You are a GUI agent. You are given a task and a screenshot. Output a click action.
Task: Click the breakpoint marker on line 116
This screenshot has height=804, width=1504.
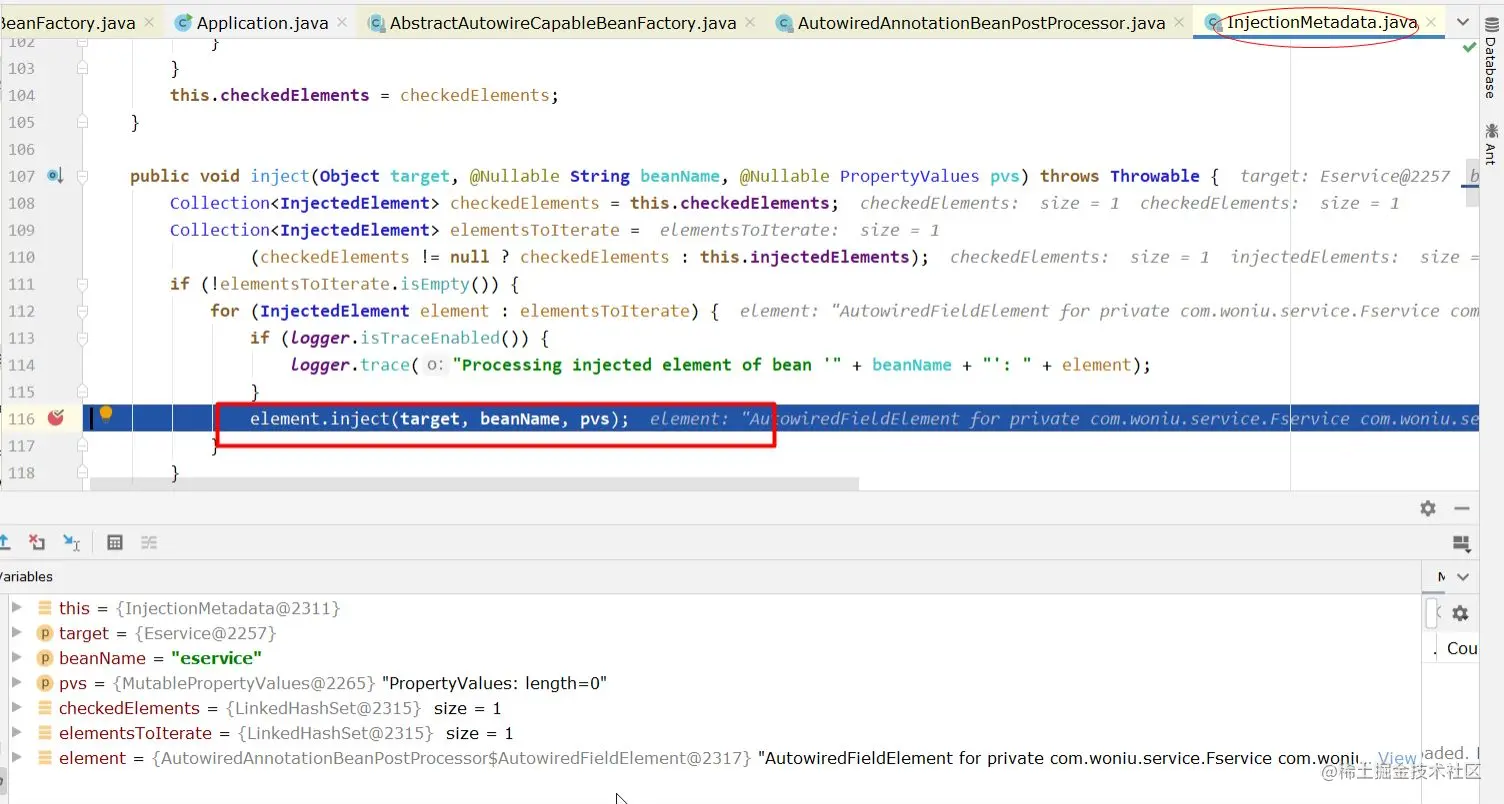[x=55, y=418]
